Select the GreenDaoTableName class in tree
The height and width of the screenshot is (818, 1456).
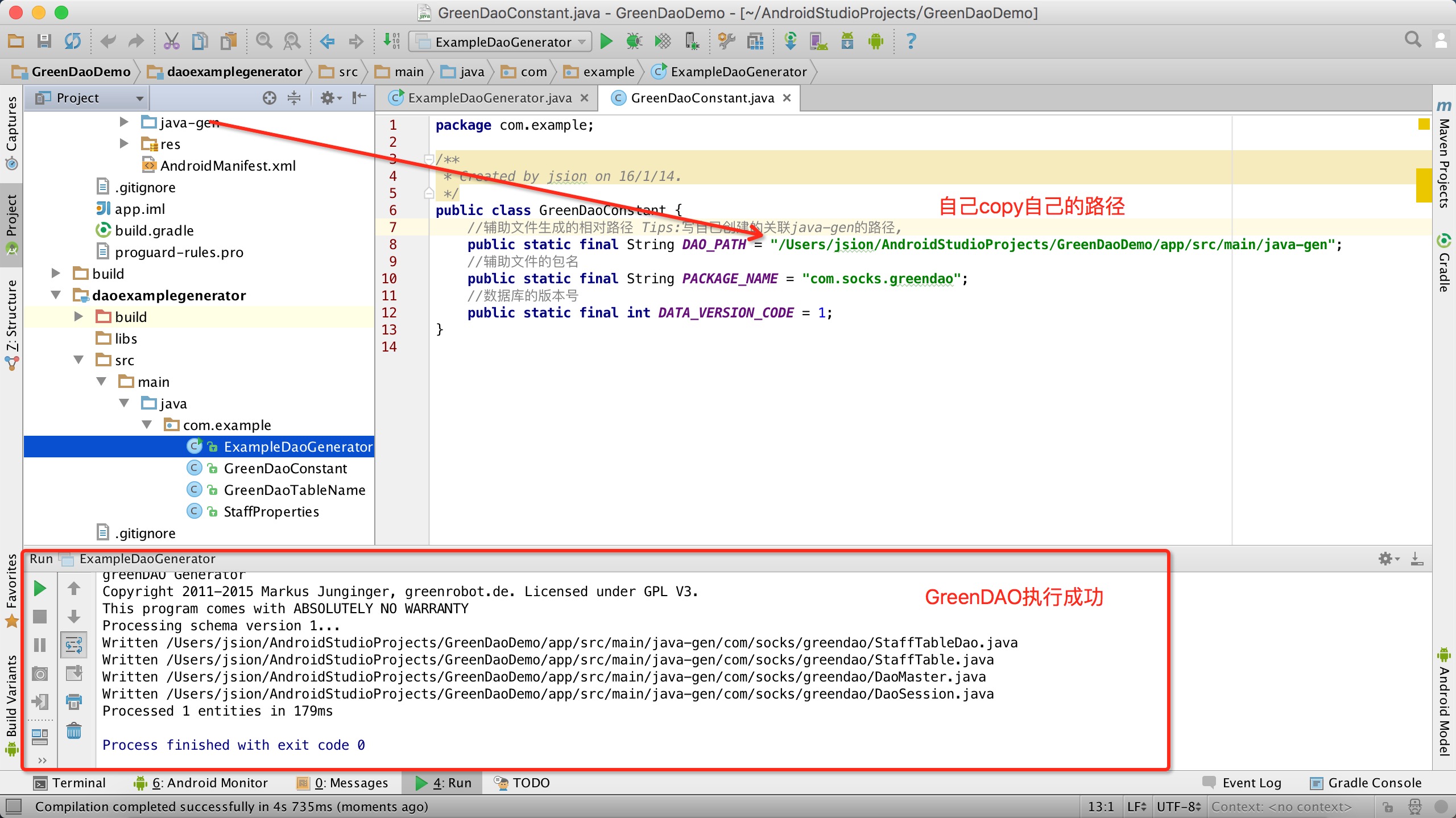(x=294, y=490)
